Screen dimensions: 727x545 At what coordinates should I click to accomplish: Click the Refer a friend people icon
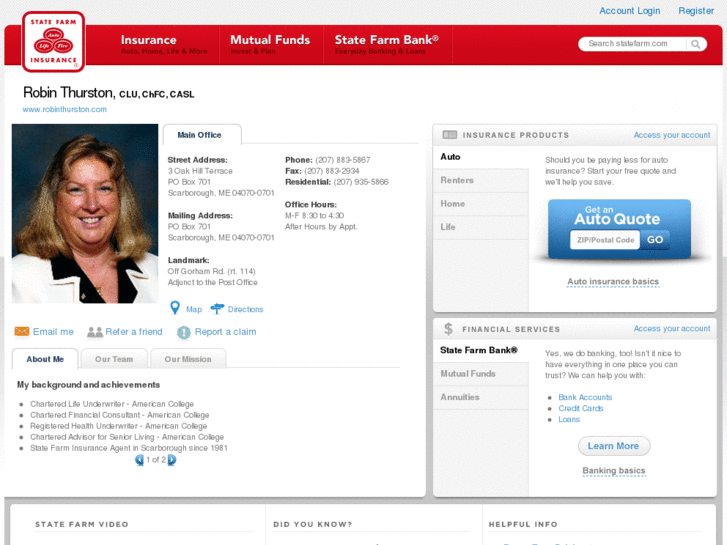click(x=95, y=332)
